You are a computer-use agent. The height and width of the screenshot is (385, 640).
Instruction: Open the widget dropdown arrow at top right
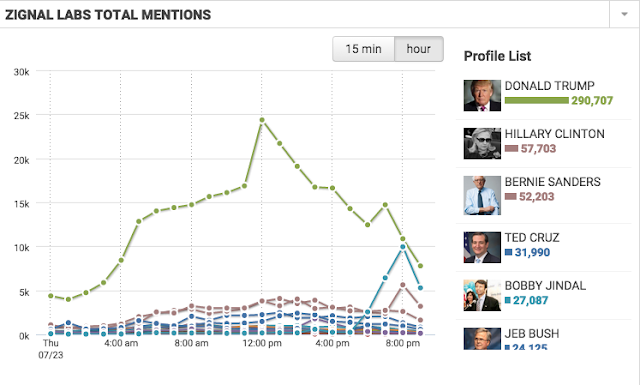pyautogui.click(x=624, y=14)
